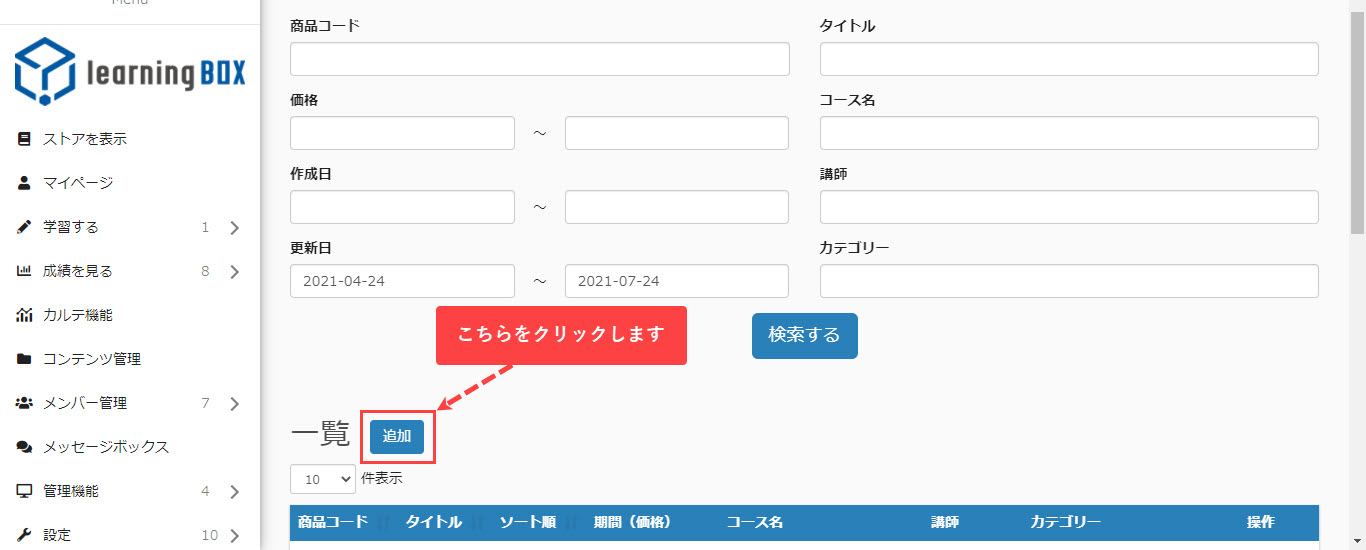Click the vertical page scrollbar
The height and width of the screenshot is (550, 1366).
[1357, 120]
